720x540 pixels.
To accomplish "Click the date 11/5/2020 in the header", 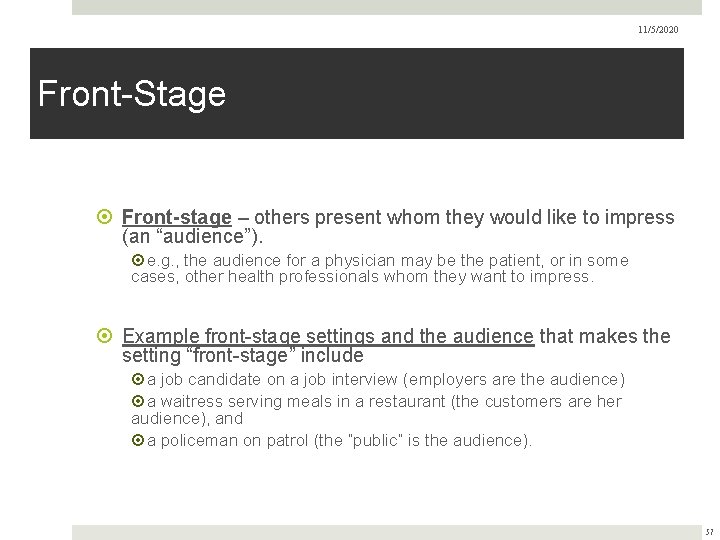I will 659,31.
